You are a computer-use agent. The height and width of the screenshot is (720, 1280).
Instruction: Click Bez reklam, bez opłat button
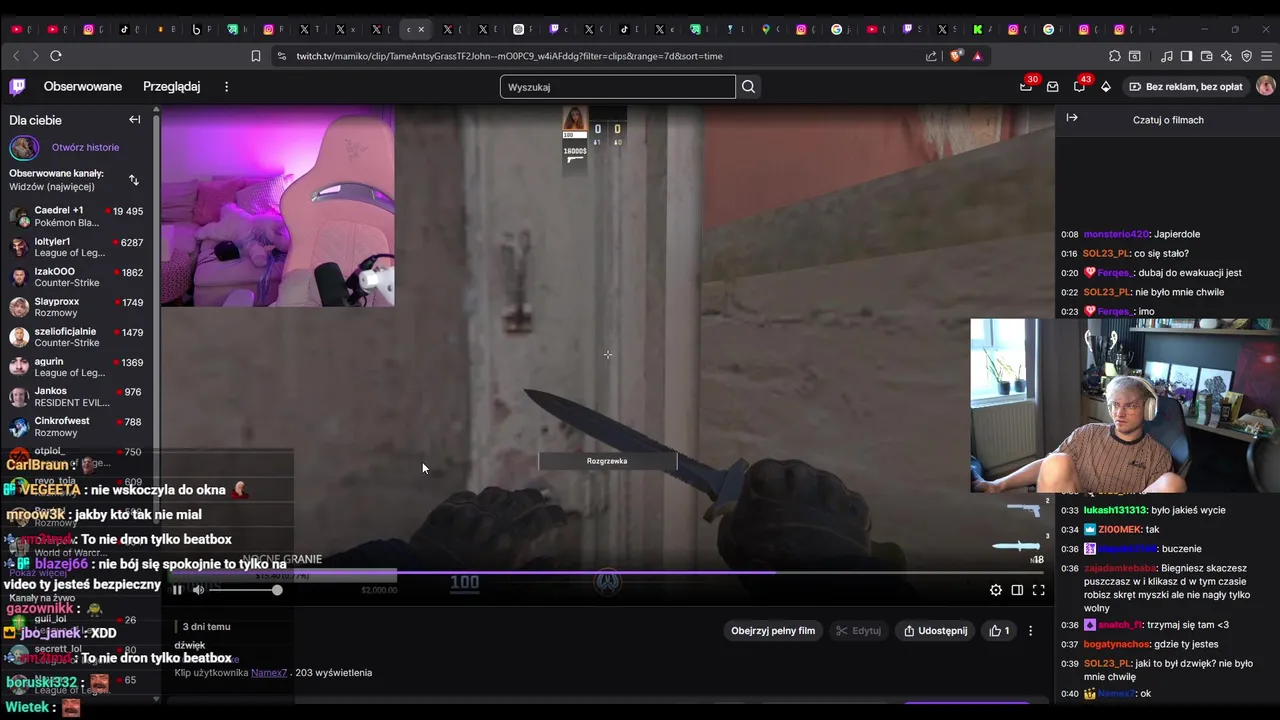1185,87
